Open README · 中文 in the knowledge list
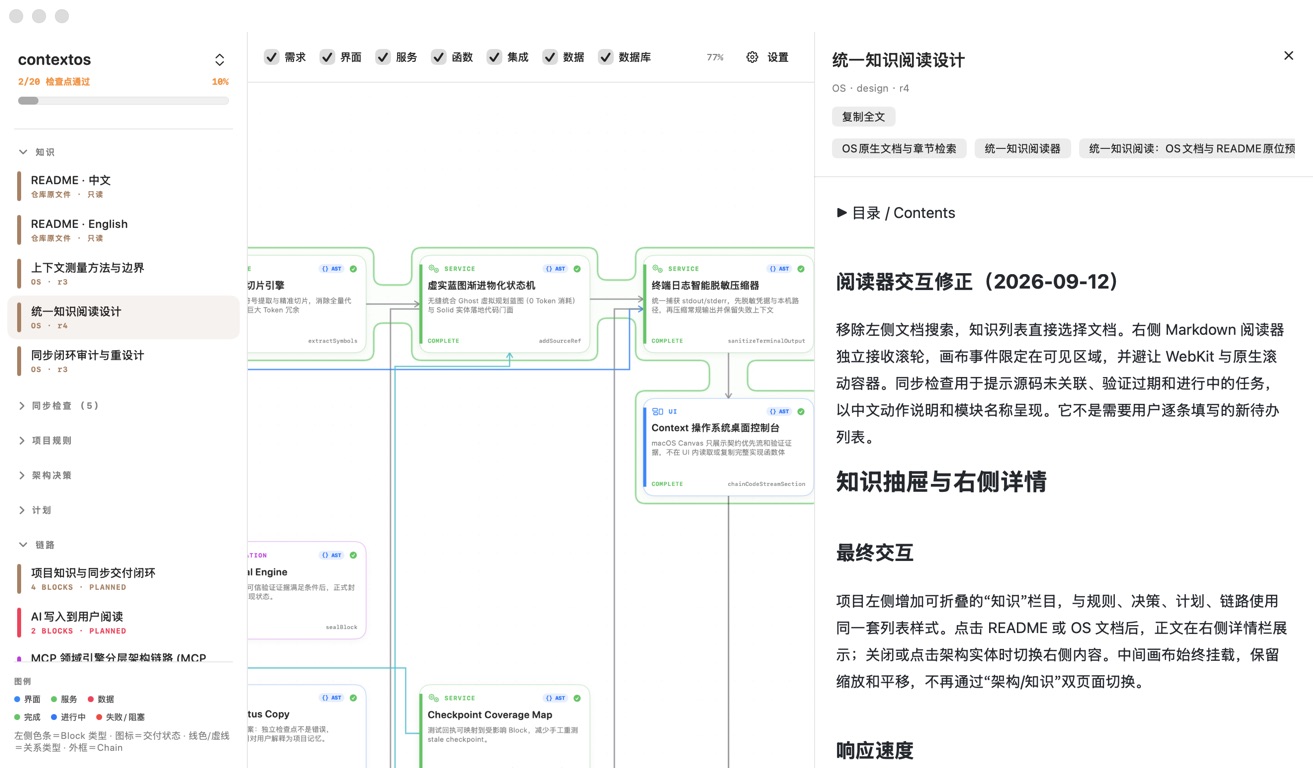The height and width of the screenshot is (768, 1313). tap(124, 186)
